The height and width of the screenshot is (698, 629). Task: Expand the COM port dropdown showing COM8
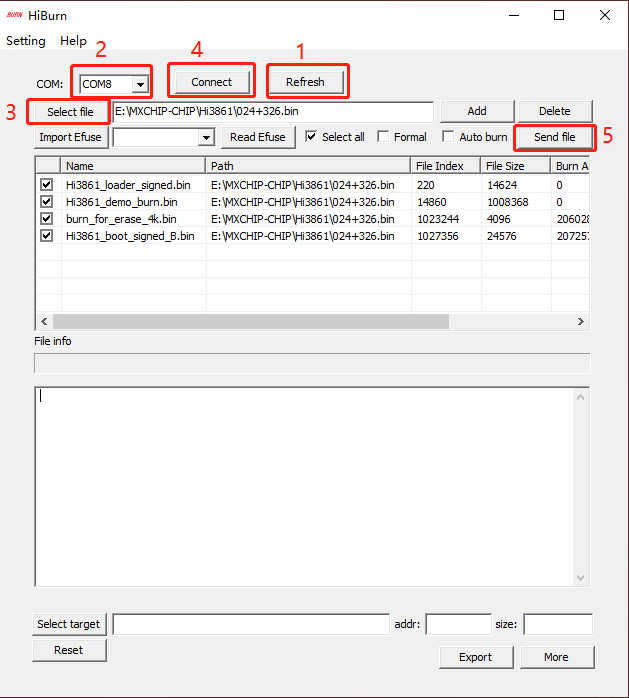140,84
